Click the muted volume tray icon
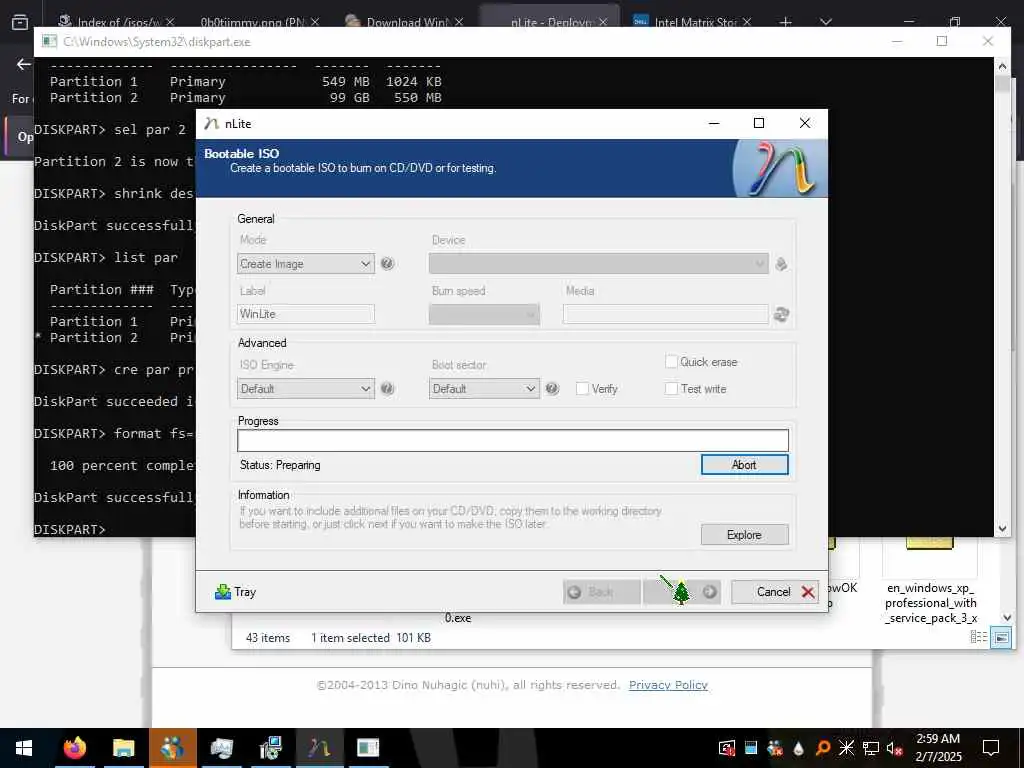Screen dimensions: 1024x768 [894, 748]
